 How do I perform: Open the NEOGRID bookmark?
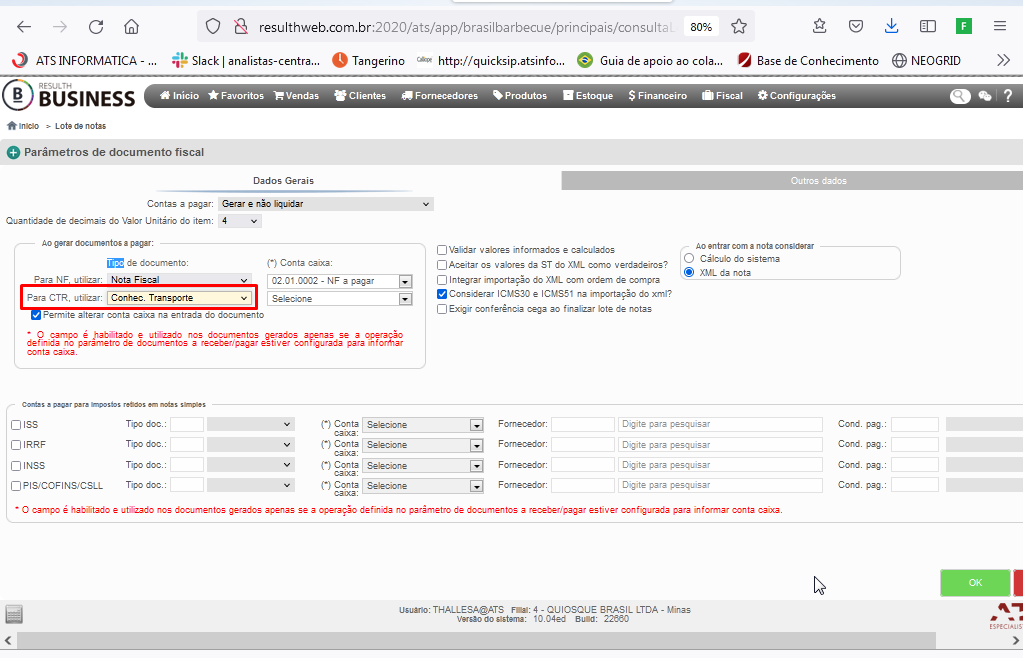tap(926, 61)
